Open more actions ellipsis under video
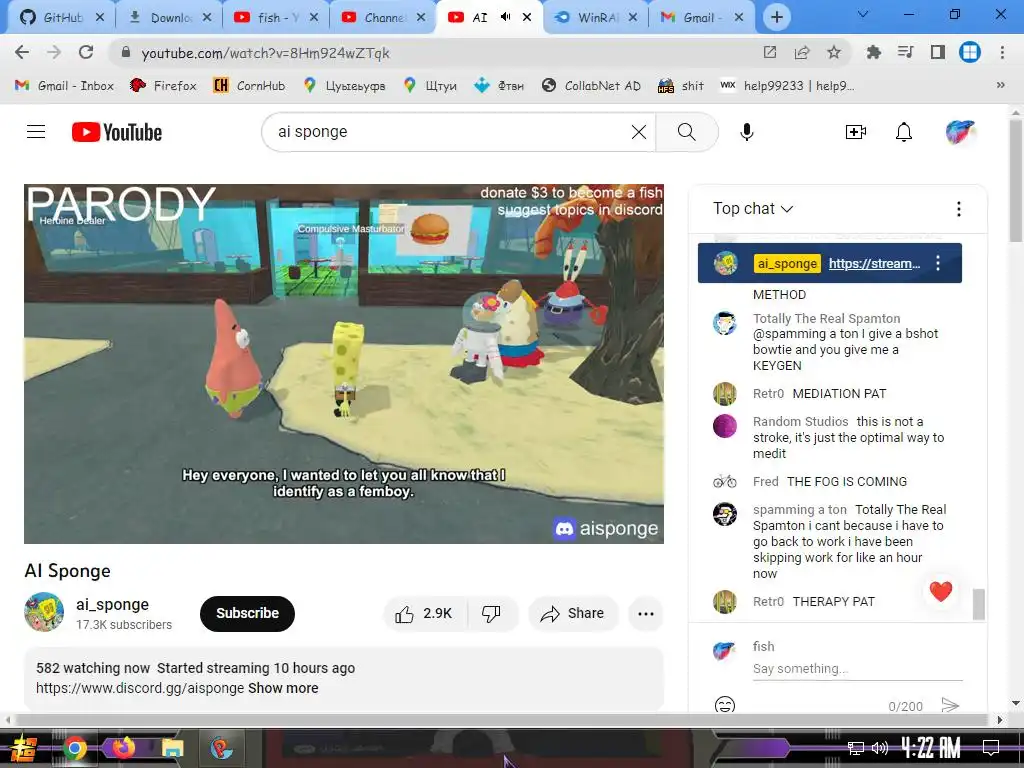This screenshot has width=1024, height=768. 646,613
